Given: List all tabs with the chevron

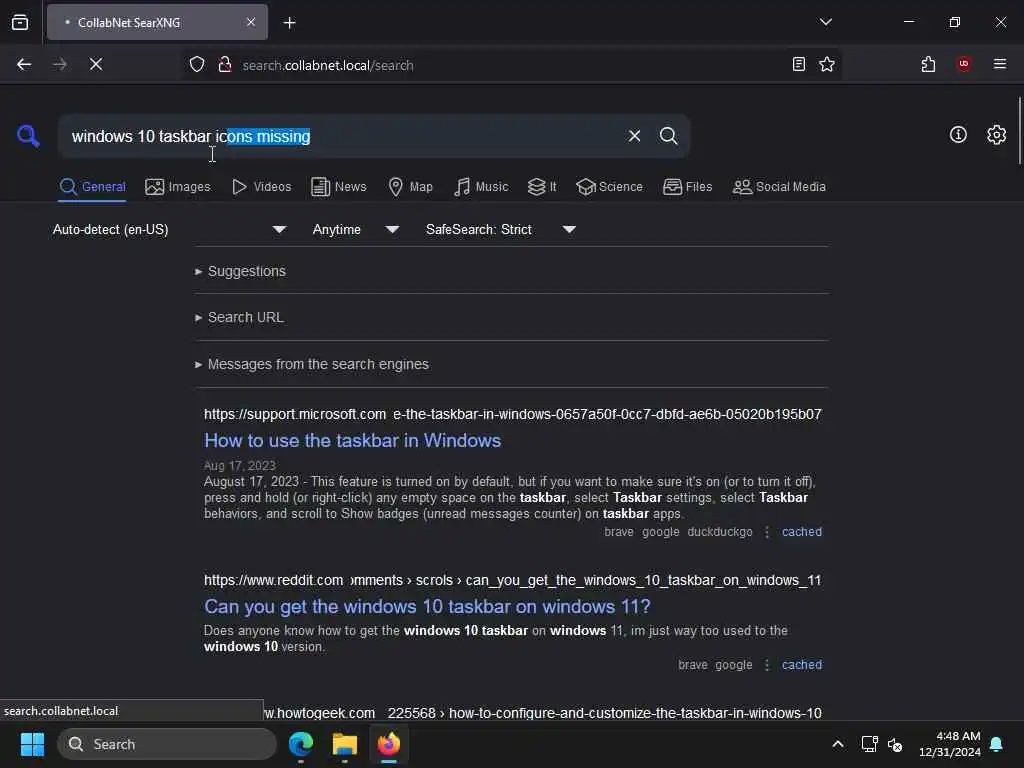Looking at the screenshot, I should click(x=825, y=22).
